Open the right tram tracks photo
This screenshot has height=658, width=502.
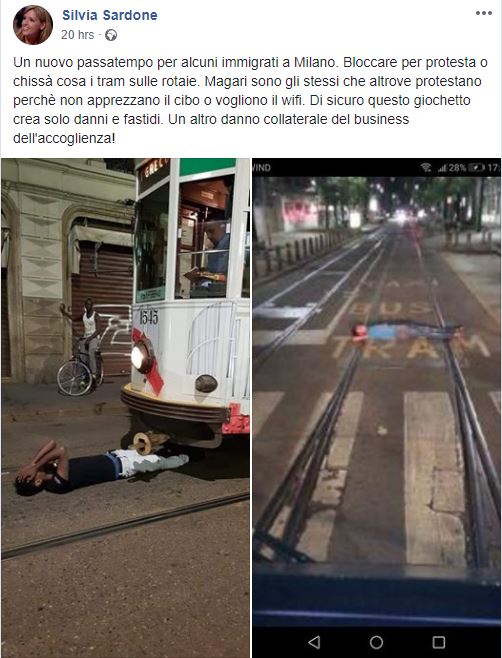(x=376, y=408)
